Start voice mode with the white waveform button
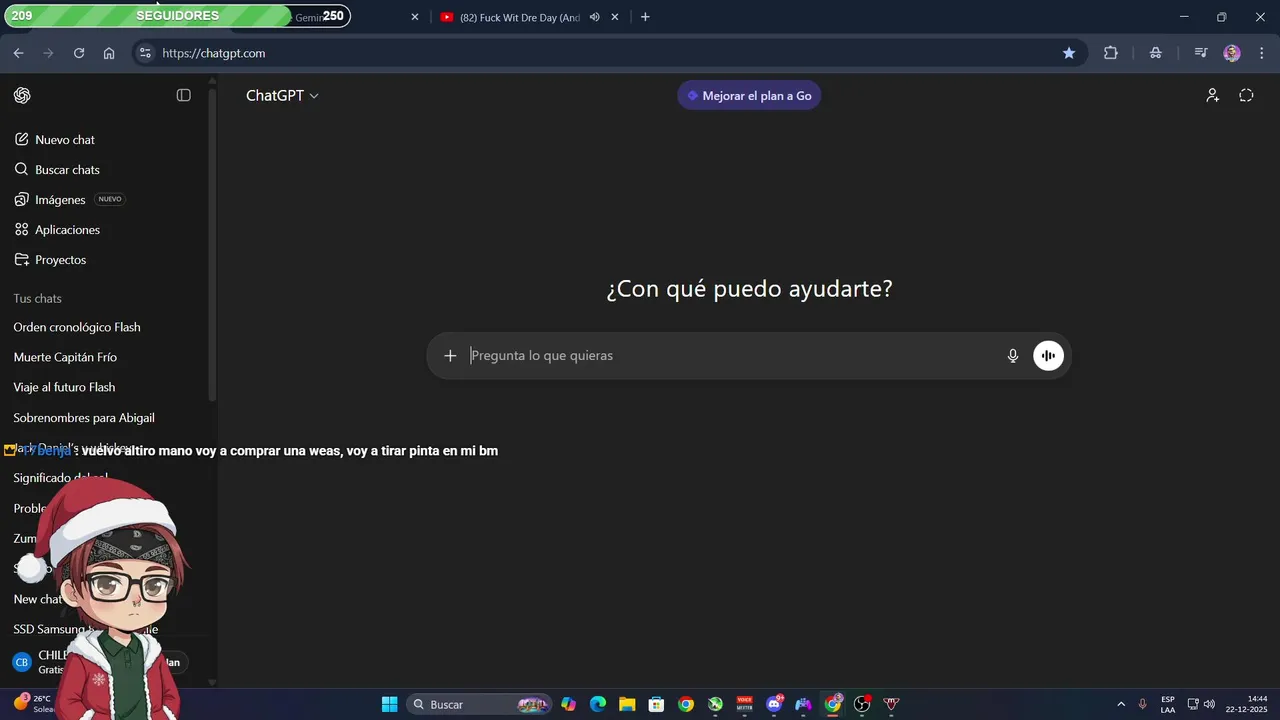Viewport: 1280px width, 720px height. click(x=1048, y=355)
